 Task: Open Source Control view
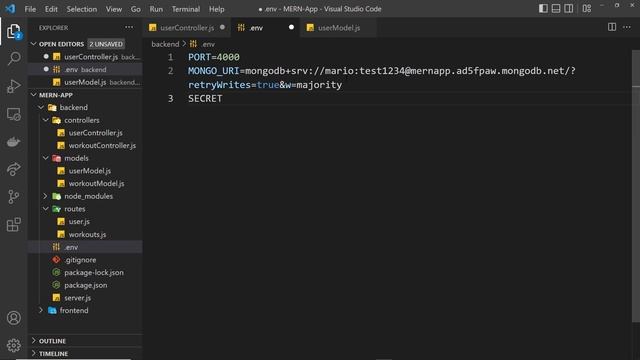pos(13,197)
